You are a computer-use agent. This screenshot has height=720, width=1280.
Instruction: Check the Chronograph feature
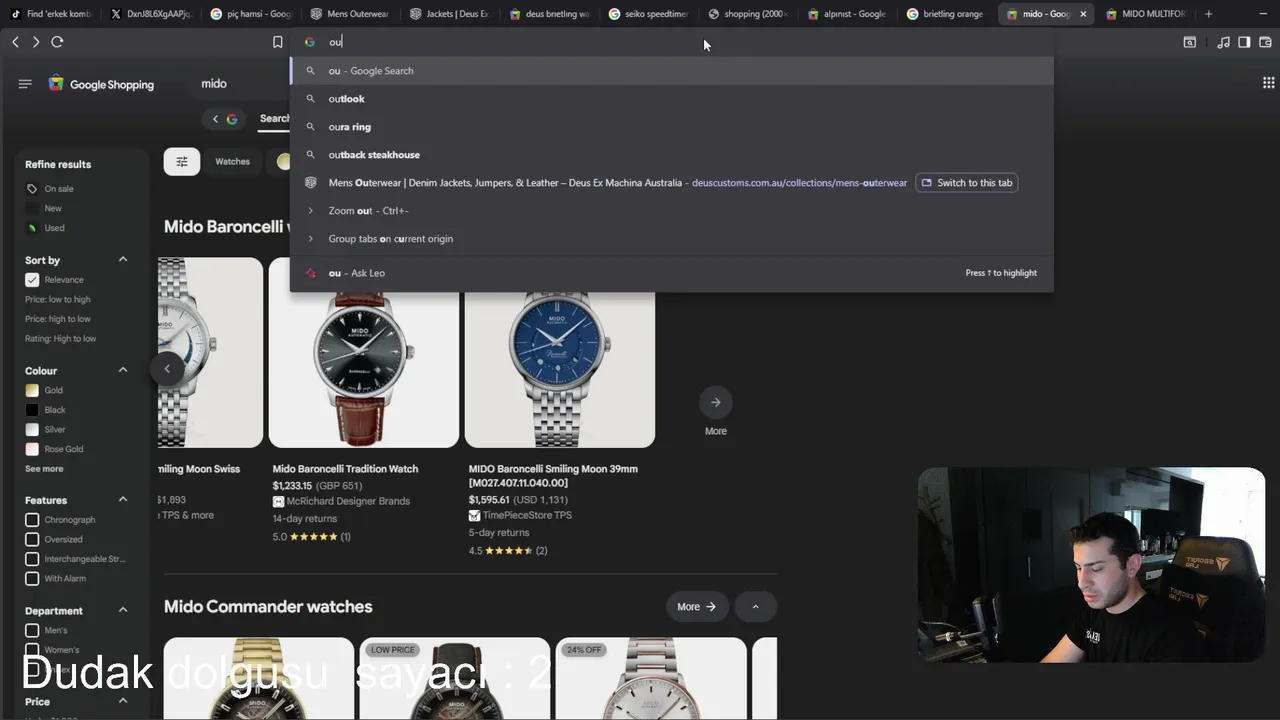point(32,520)
